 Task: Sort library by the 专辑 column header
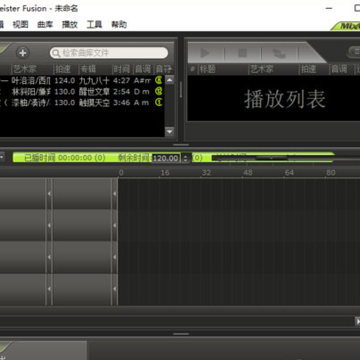[95, 69]
